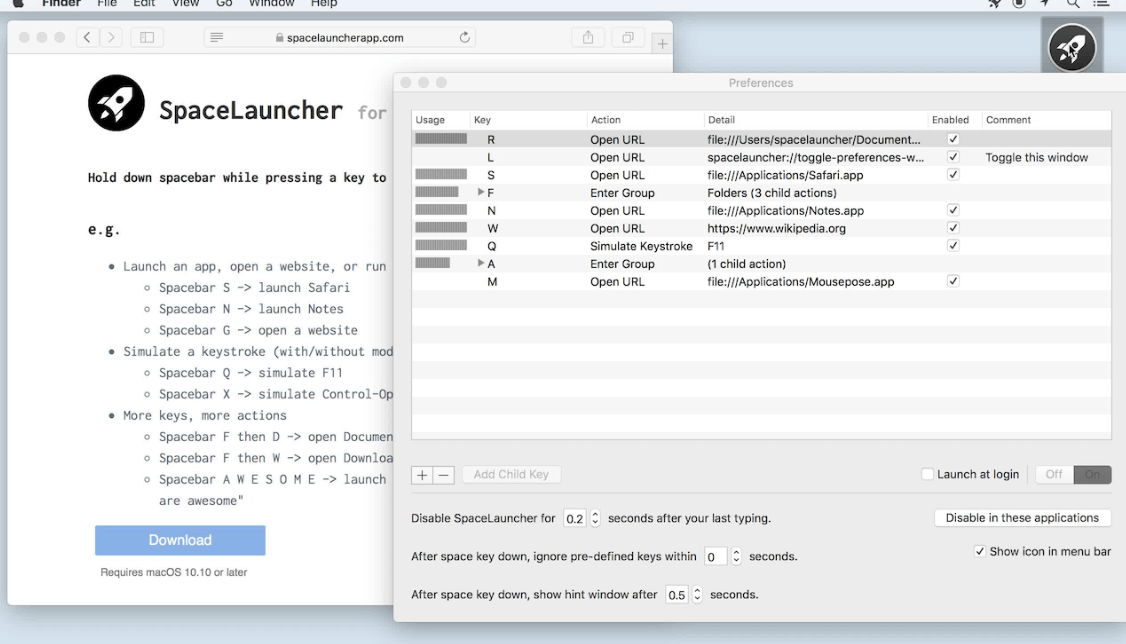This screenshot has width=1126, height=644.
Task: Toggle Enabled for the M Mousepose row
Action: coord(953,281)
